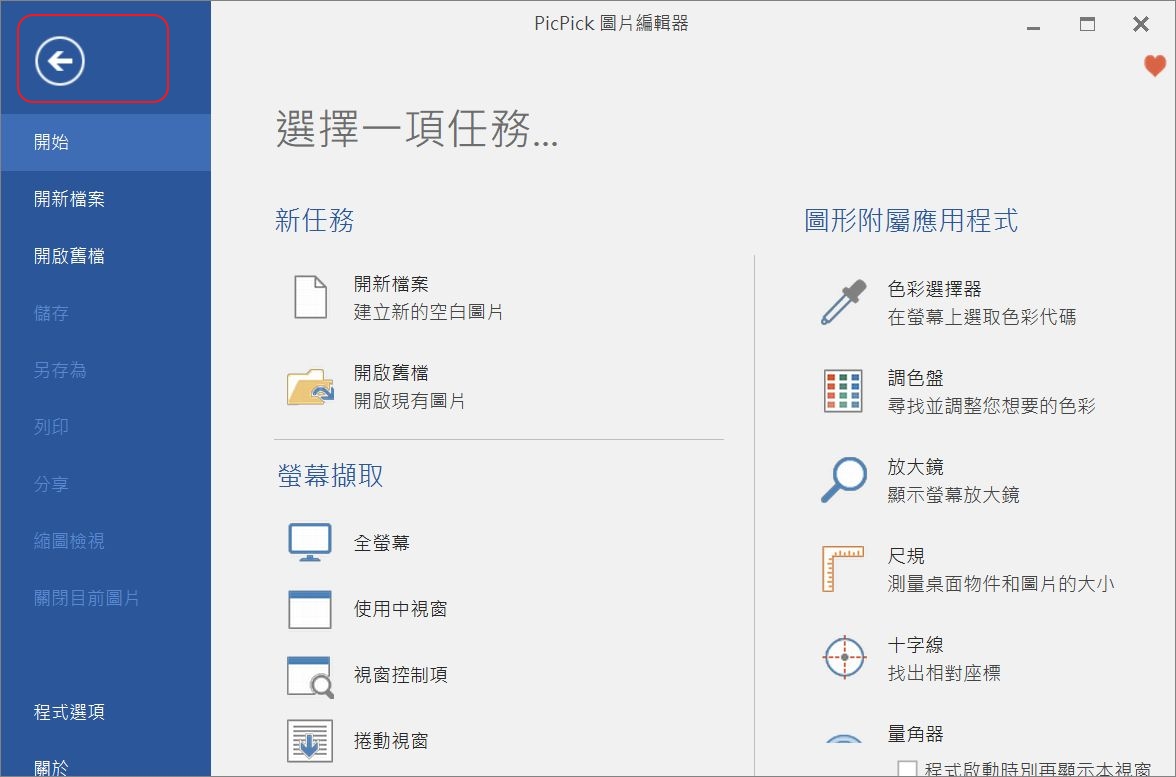Click the 視窗控制項 magnifier window icon
This screenshot has width=1176, height=777.
[x=310, y=676]
